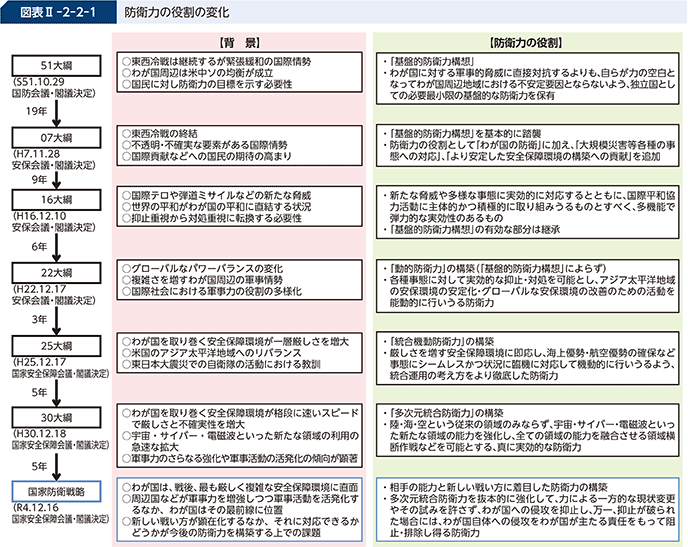Click the 国家防衛戦略 box
The image size is (688, 547).
[56, 492]
